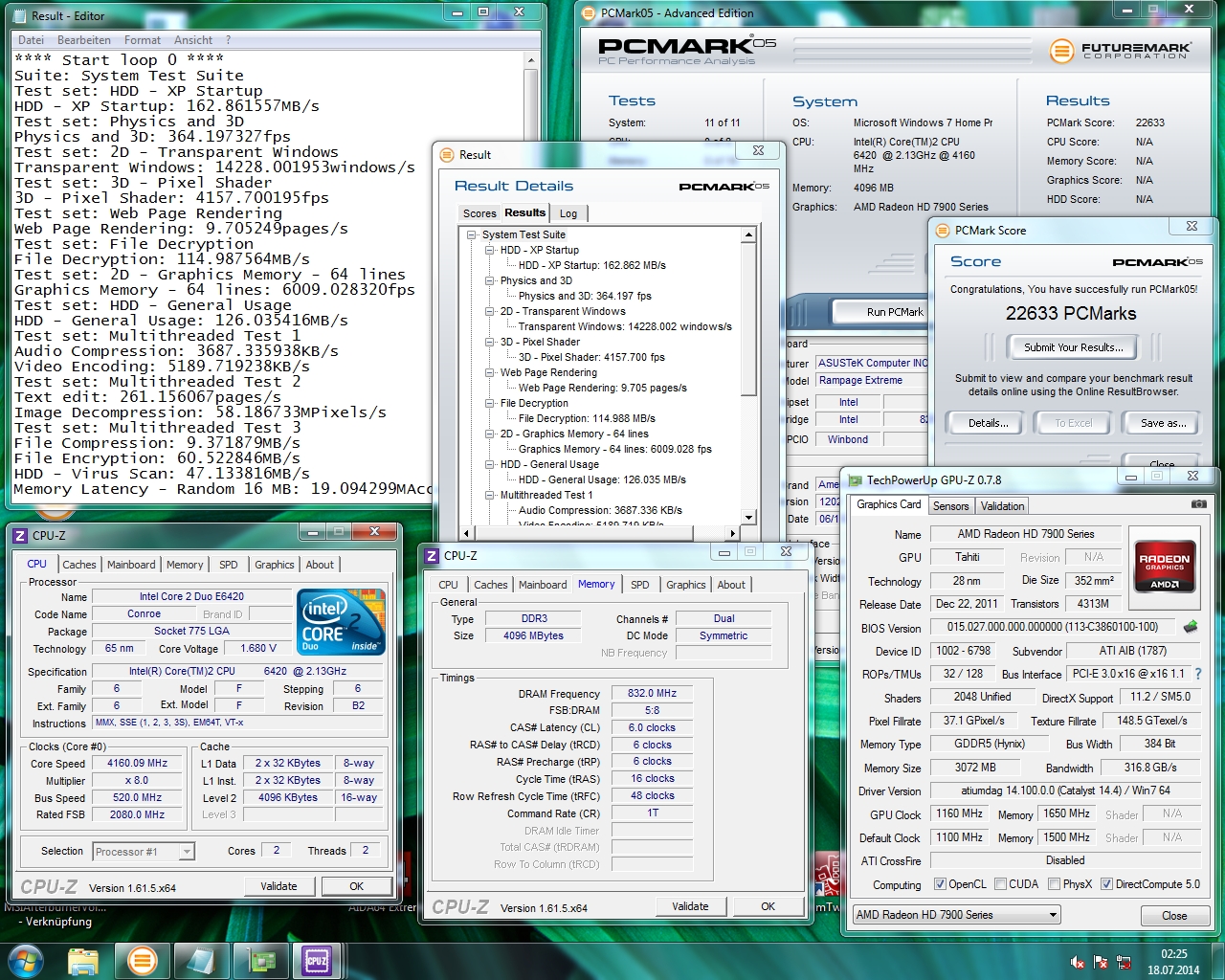Click the Result tree vertical scrollbar
The height and width of the screenshot is (980, 1225).
[x=749, y=376]
